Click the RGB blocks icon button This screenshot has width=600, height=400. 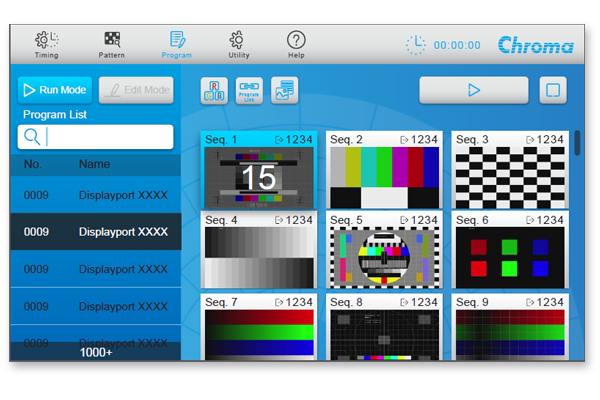214,91
